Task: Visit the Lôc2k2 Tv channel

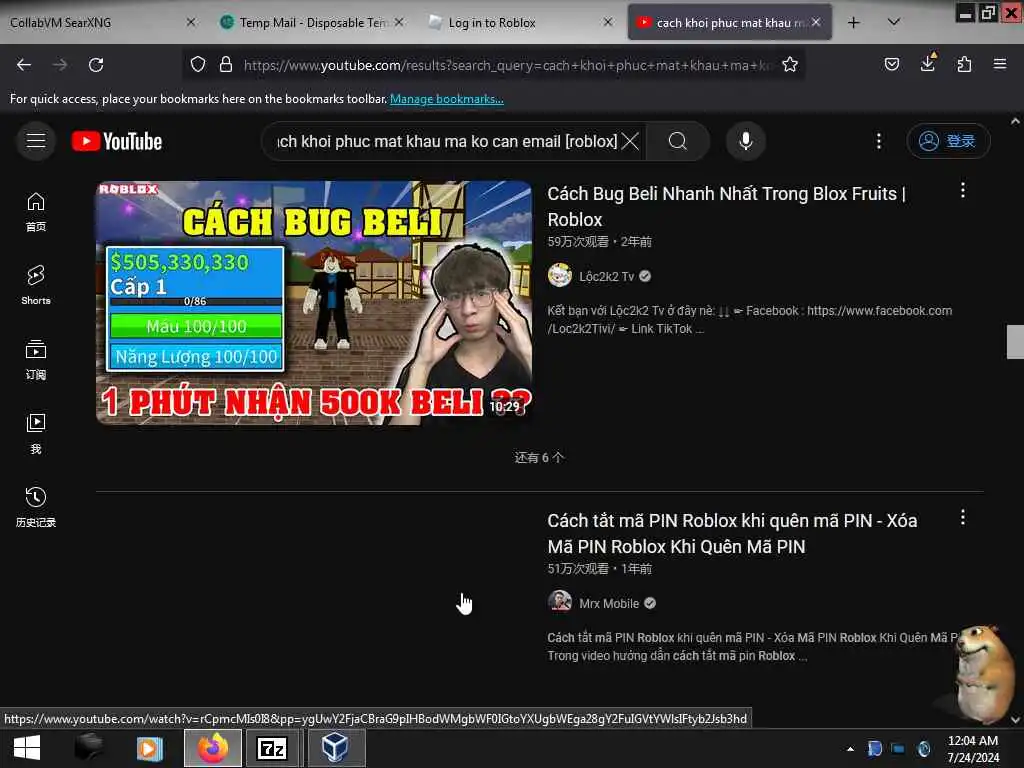Action: point(606,277)
